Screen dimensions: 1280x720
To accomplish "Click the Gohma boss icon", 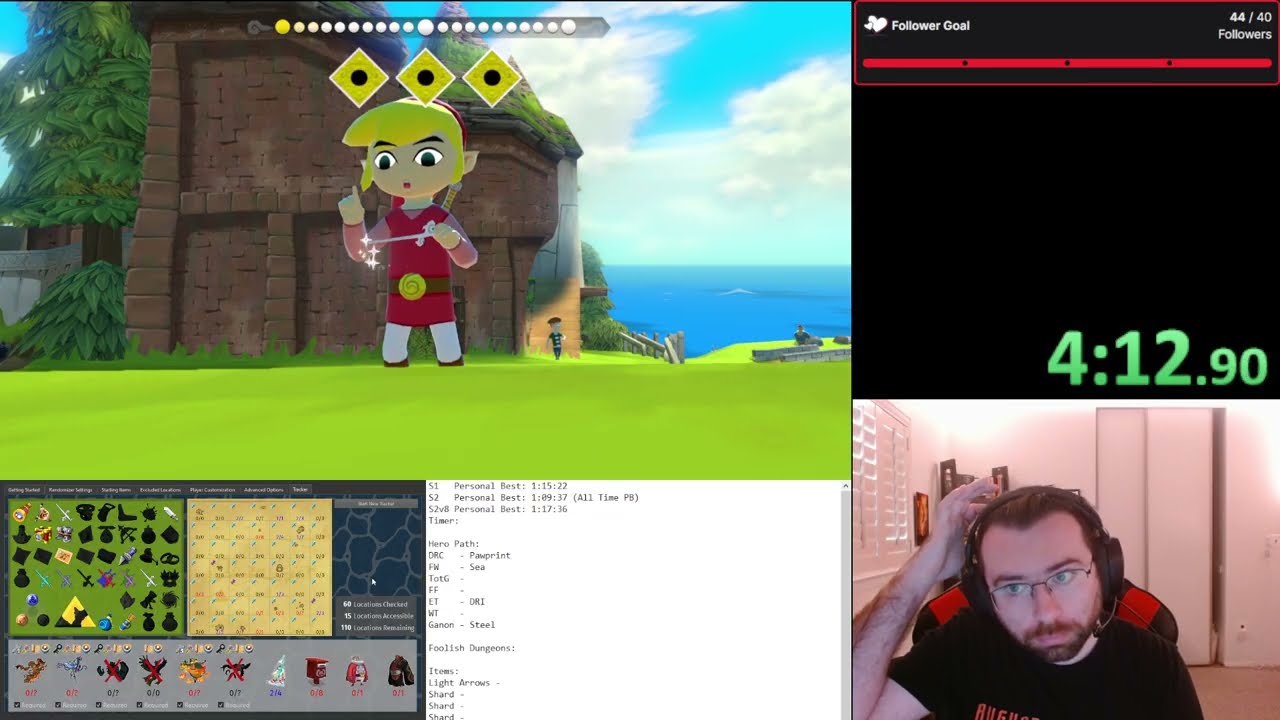I will click(x=31, y=670).
